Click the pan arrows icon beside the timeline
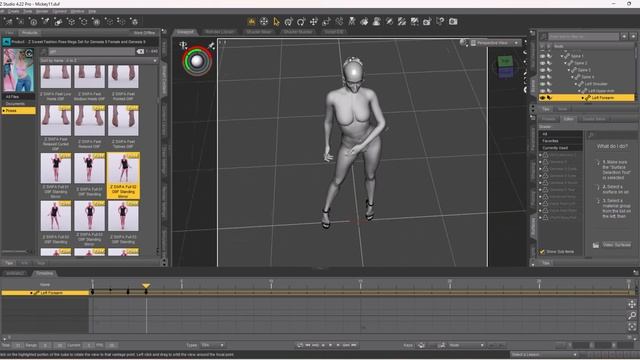 click(x=632, y=304)
